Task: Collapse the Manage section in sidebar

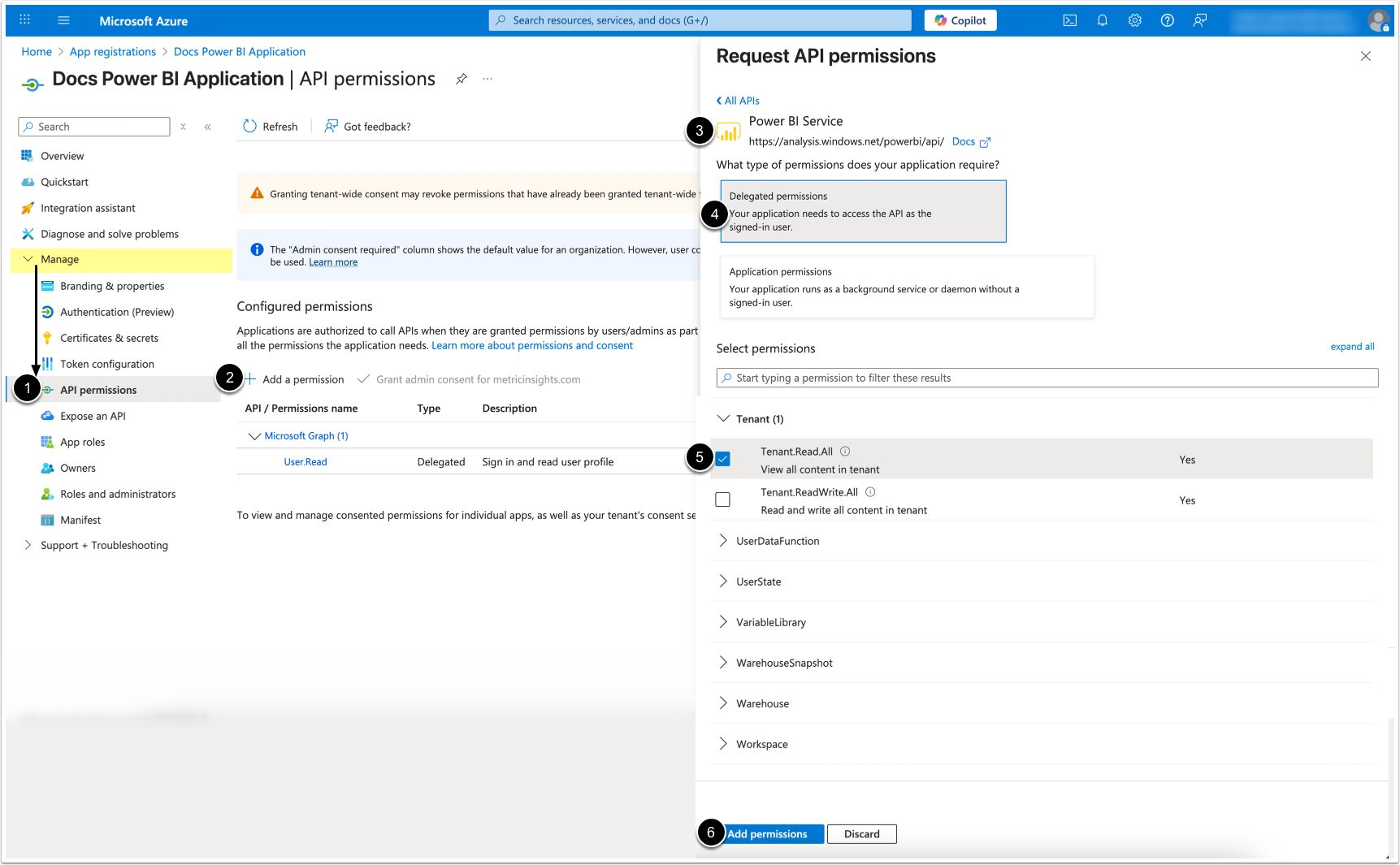Action: 28,259
